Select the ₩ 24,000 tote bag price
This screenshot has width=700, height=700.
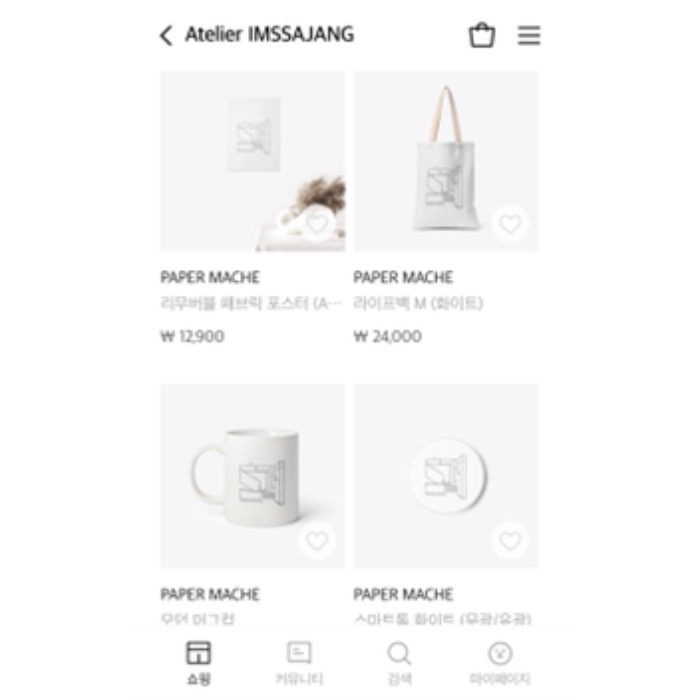(388, 336)
